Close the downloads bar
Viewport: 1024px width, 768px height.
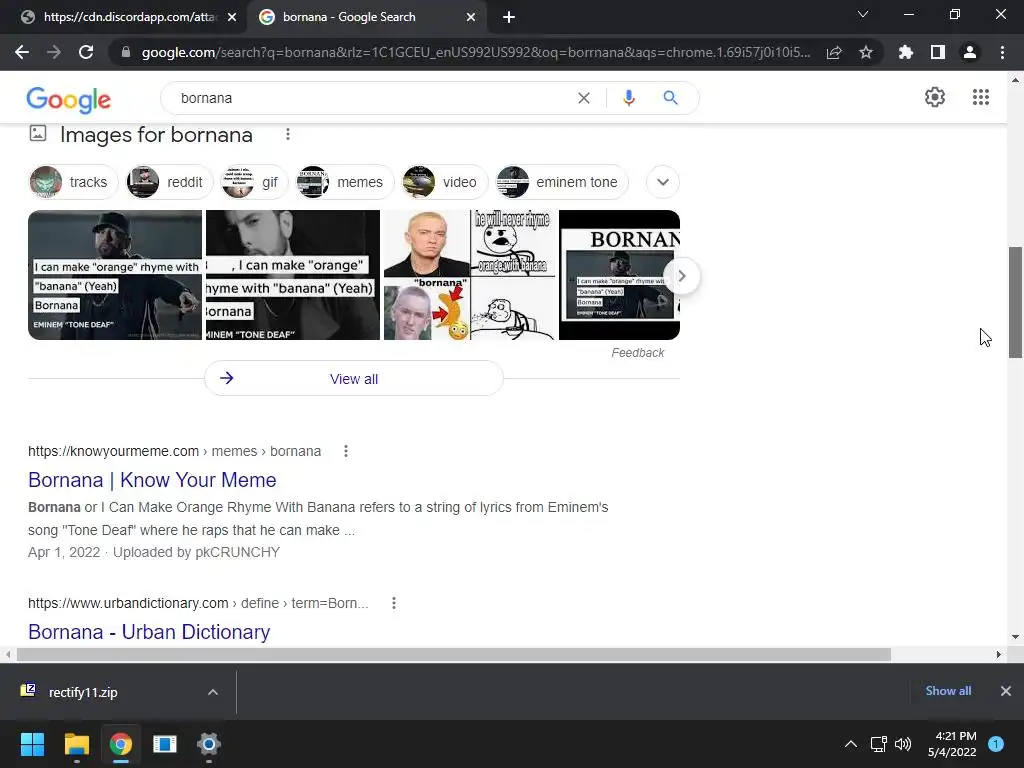[1005, 691]
